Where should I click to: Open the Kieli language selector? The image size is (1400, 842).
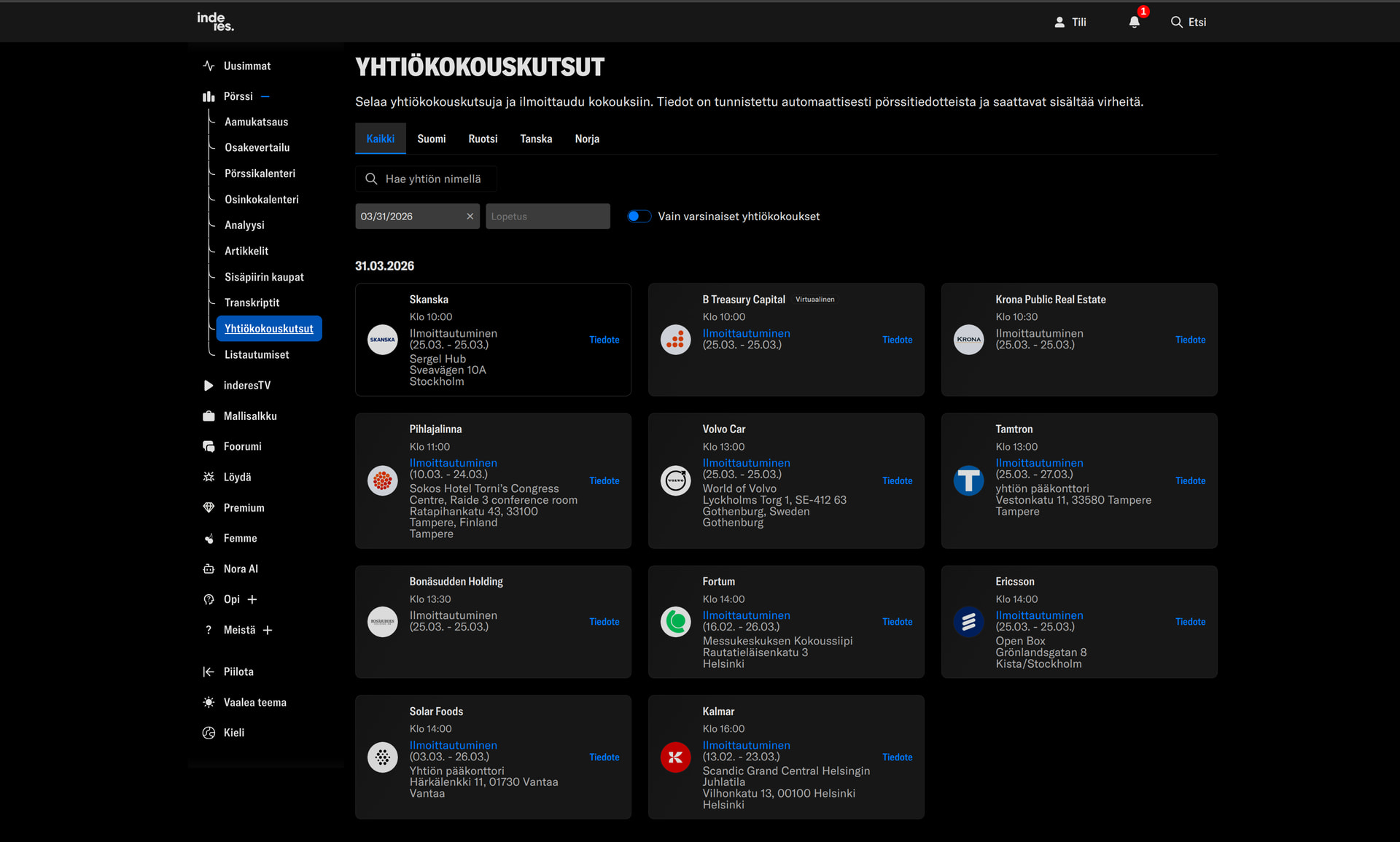pos(233,733)
